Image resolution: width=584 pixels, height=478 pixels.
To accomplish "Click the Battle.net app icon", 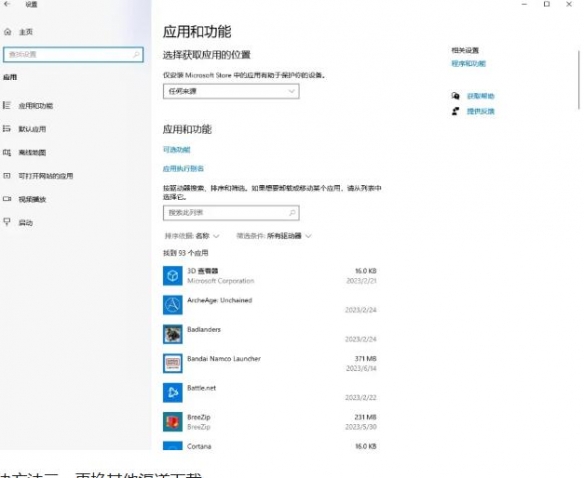I will coord(173,393).
